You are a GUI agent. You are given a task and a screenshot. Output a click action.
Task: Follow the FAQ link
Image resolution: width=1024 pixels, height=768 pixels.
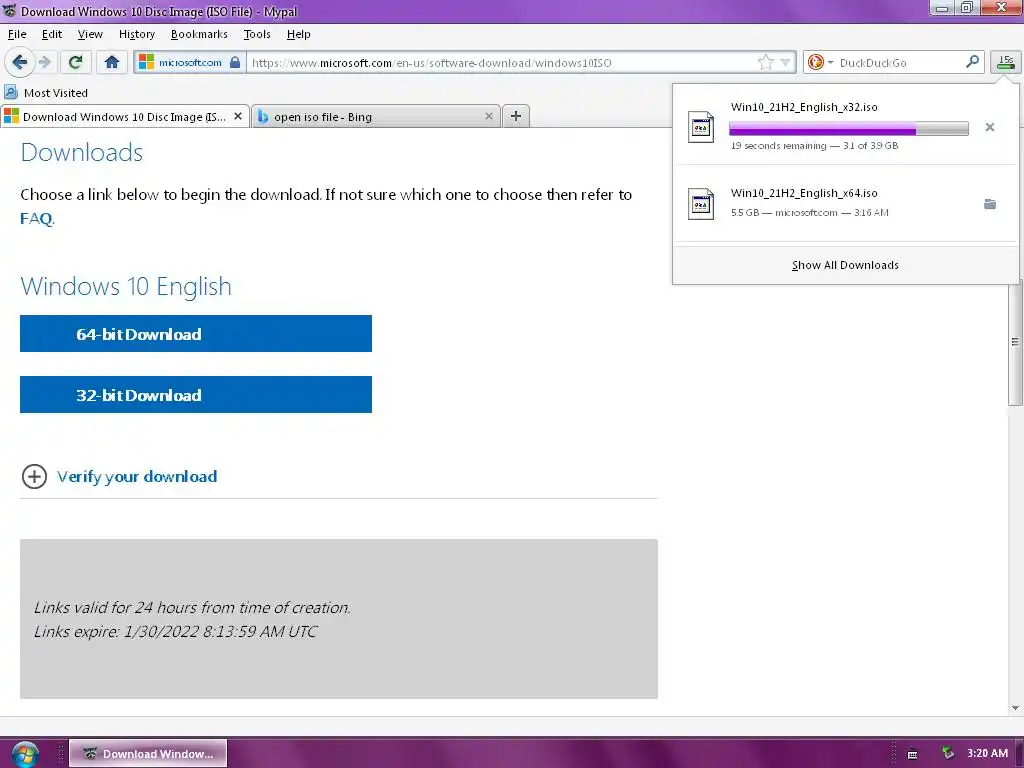pos(37,218)
